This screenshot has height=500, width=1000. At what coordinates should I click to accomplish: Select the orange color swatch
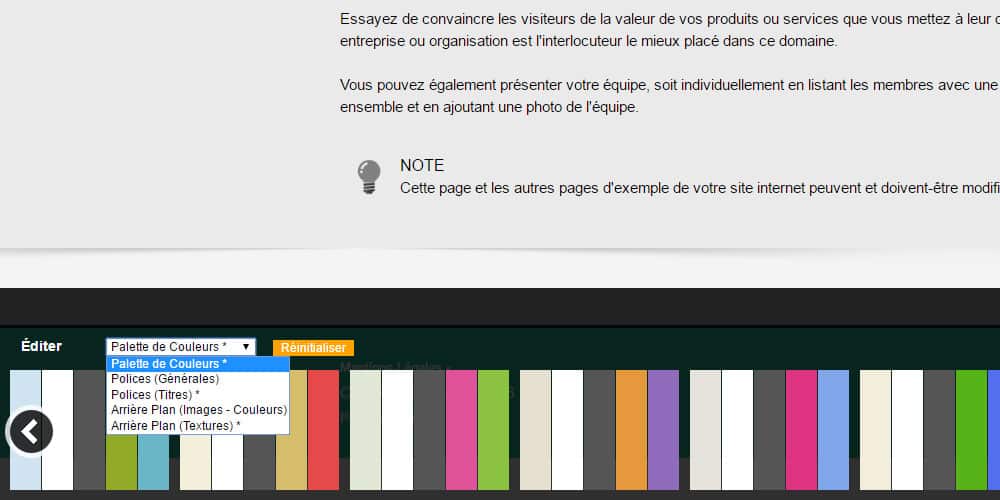[631, 430]
